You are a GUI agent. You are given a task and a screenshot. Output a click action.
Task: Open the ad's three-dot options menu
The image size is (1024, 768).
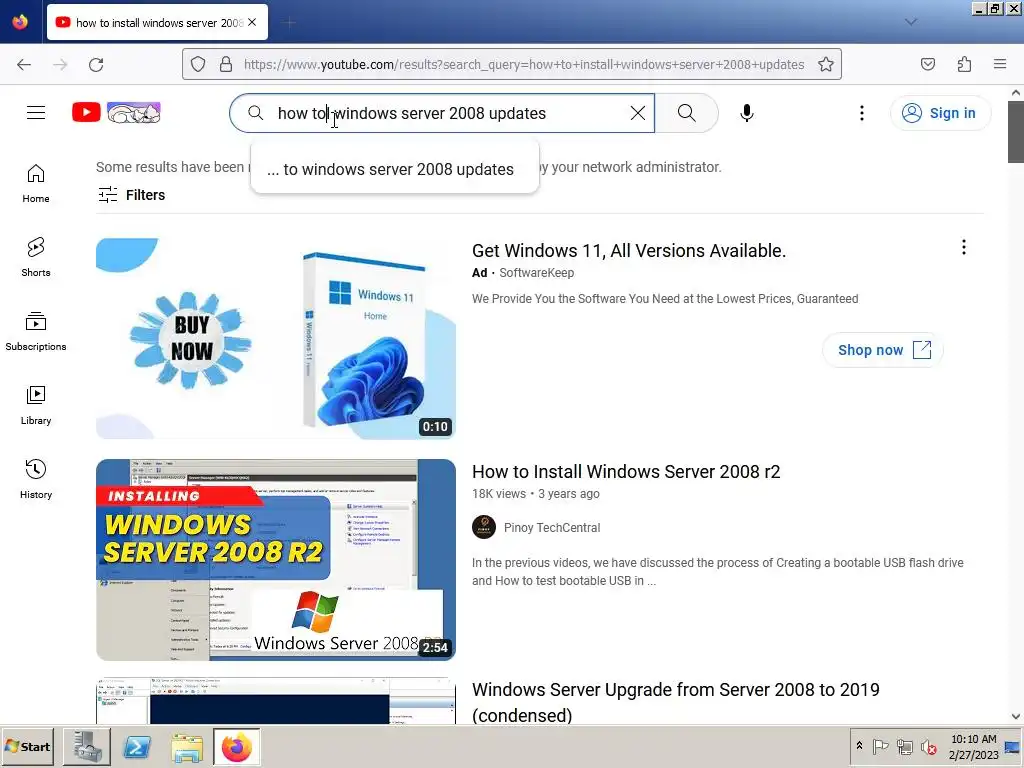pyautogui.click(x=963, y=247)
